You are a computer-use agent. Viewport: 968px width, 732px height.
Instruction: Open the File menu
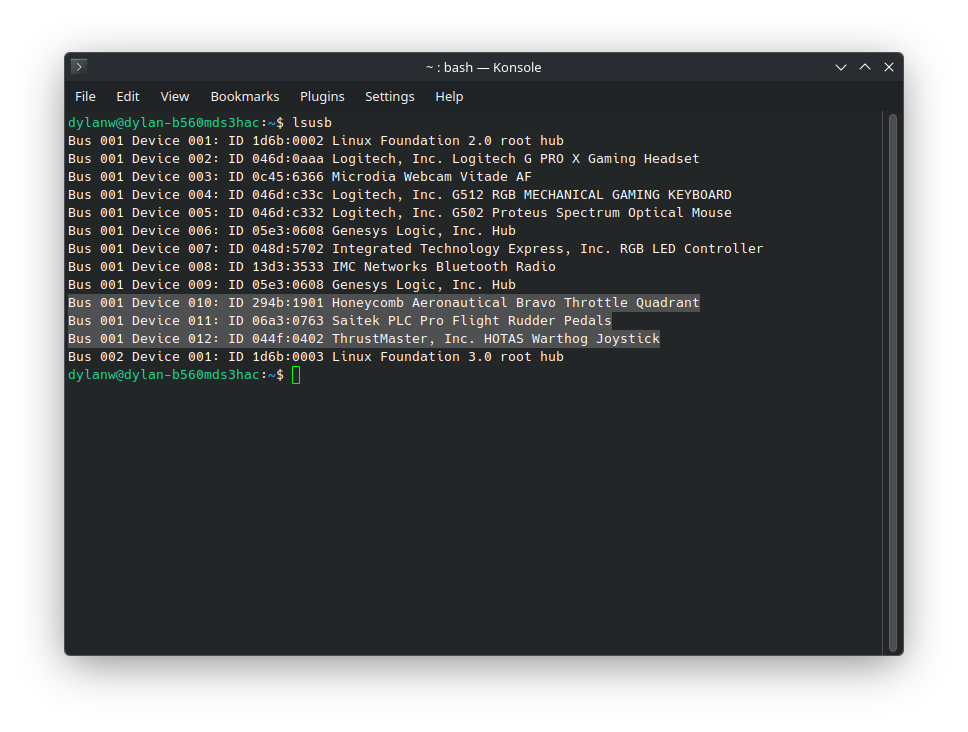tap(85, 97)
